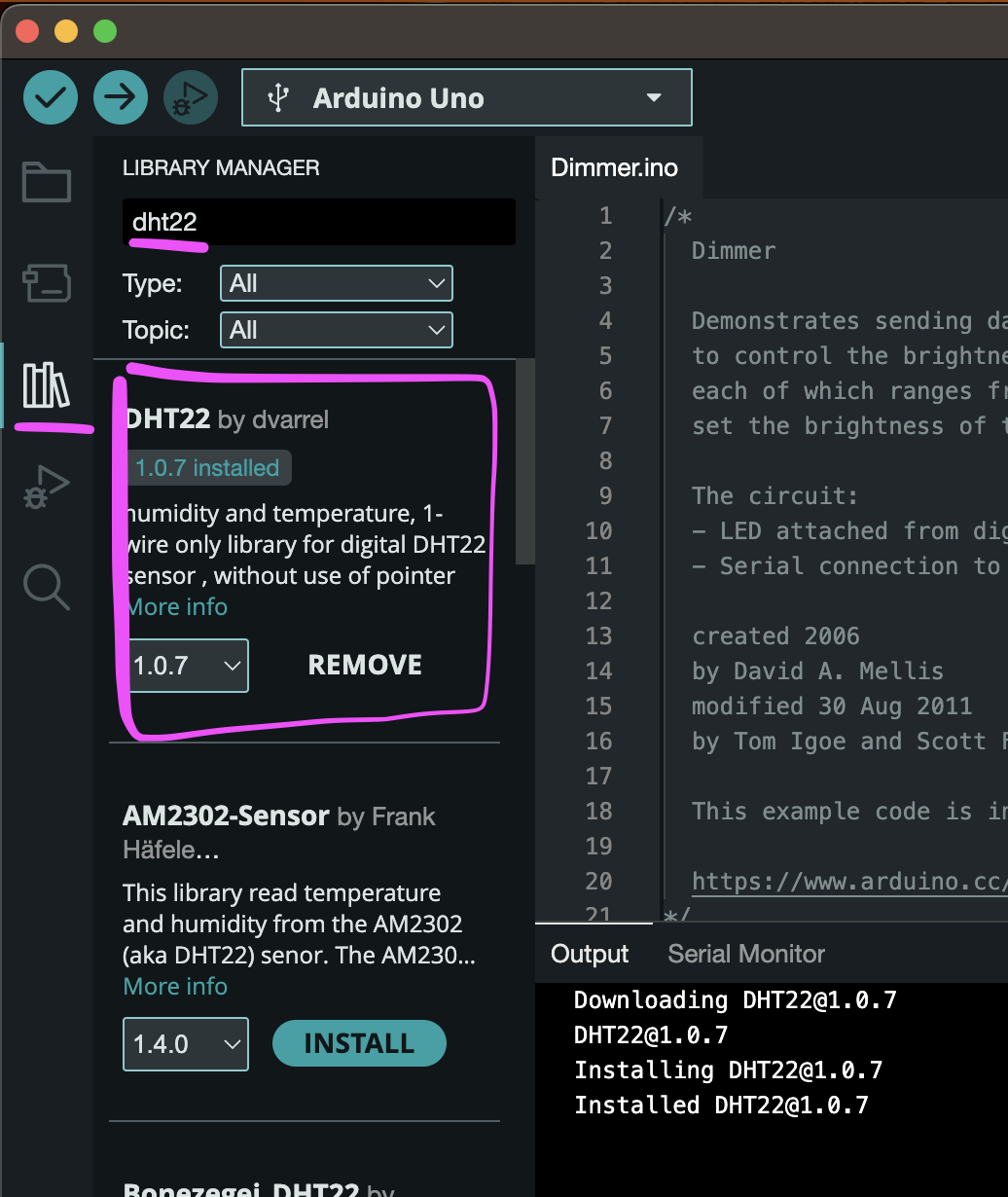This screenshot has width=1008, height=1197.
Task: Click the 'Dimmer' comment on line 2
Action: 734,251
